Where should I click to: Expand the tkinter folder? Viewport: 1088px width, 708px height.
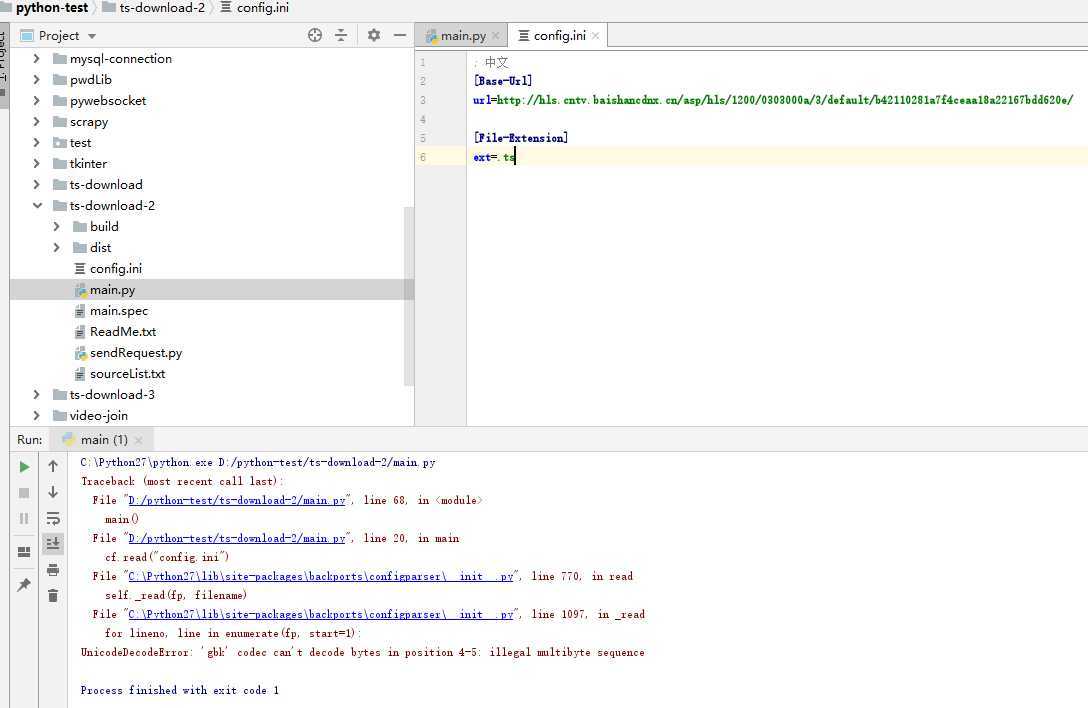(x=36, y=164)
